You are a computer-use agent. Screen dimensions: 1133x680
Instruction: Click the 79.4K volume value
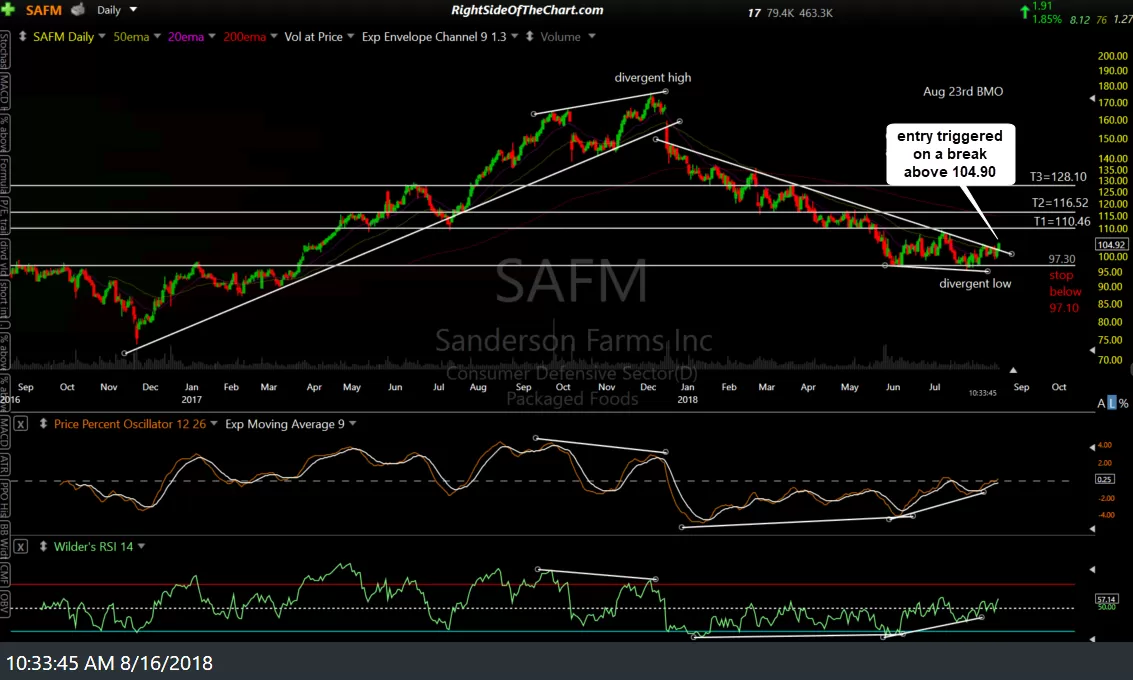click(x=780, y=13)
